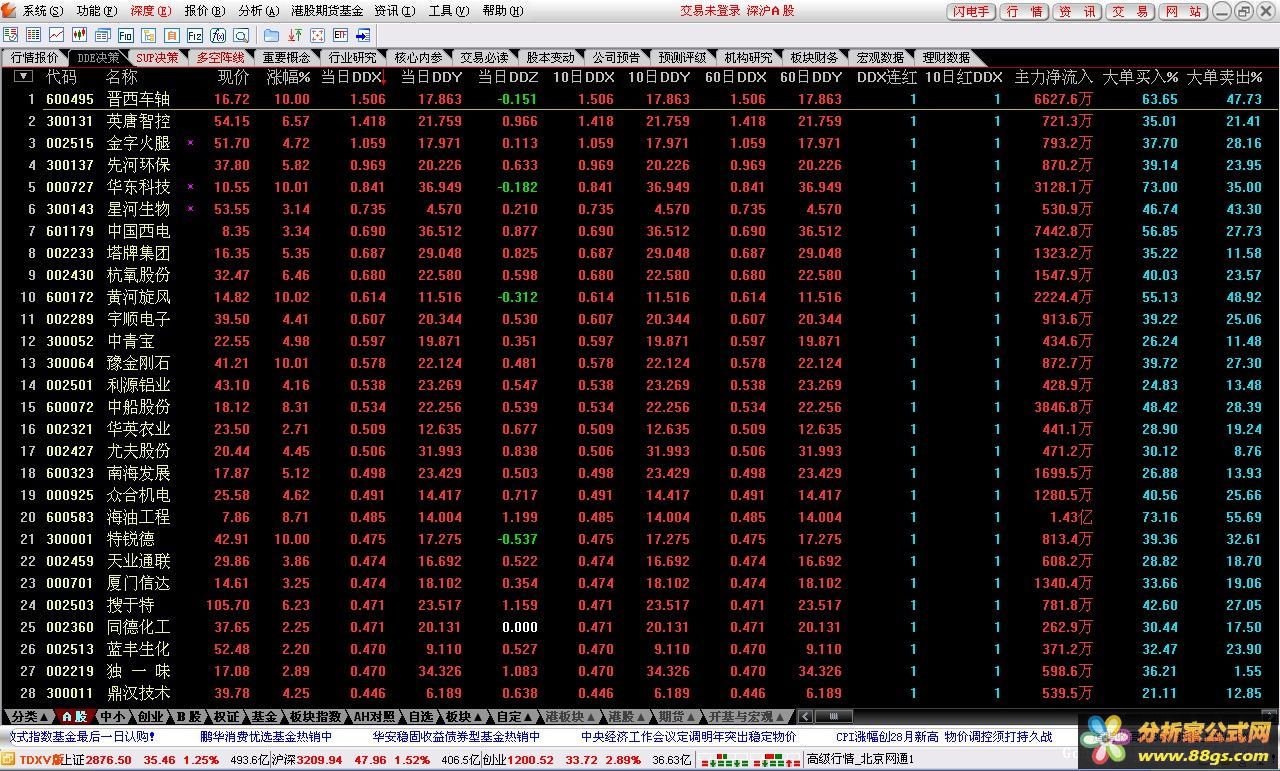1280x771 pixels.
Task: Click the quote list checklist toolbar icon
Action: pos(10,35)
